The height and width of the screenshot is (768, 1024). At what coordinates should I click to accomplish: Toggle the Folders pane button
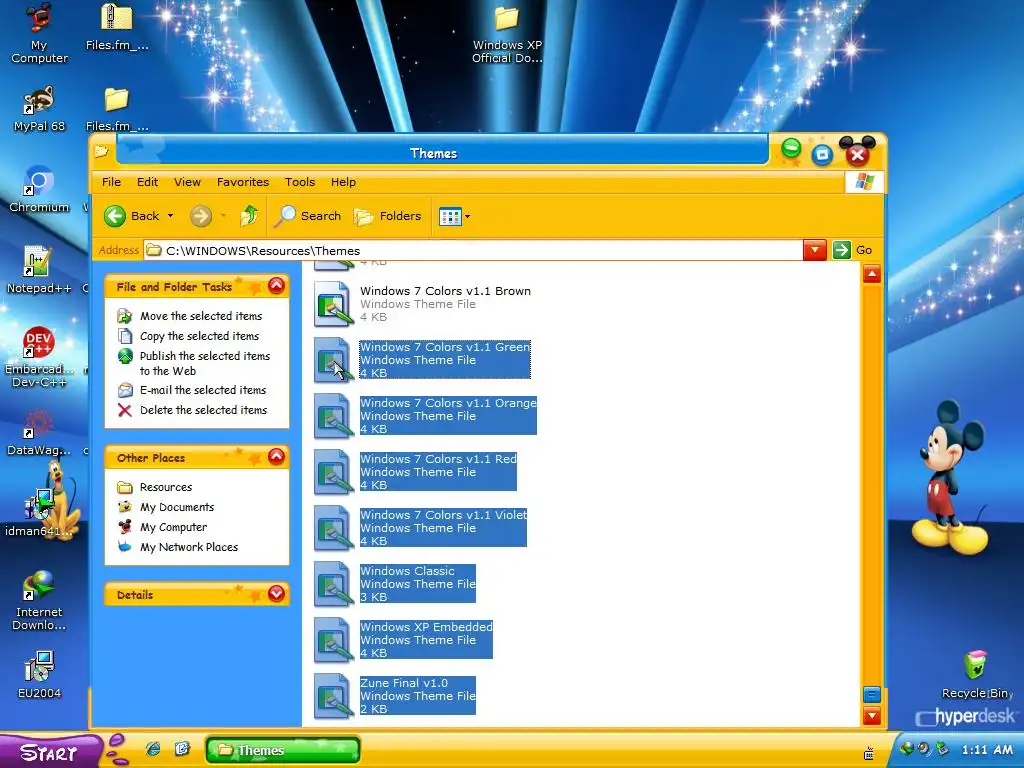388,216
